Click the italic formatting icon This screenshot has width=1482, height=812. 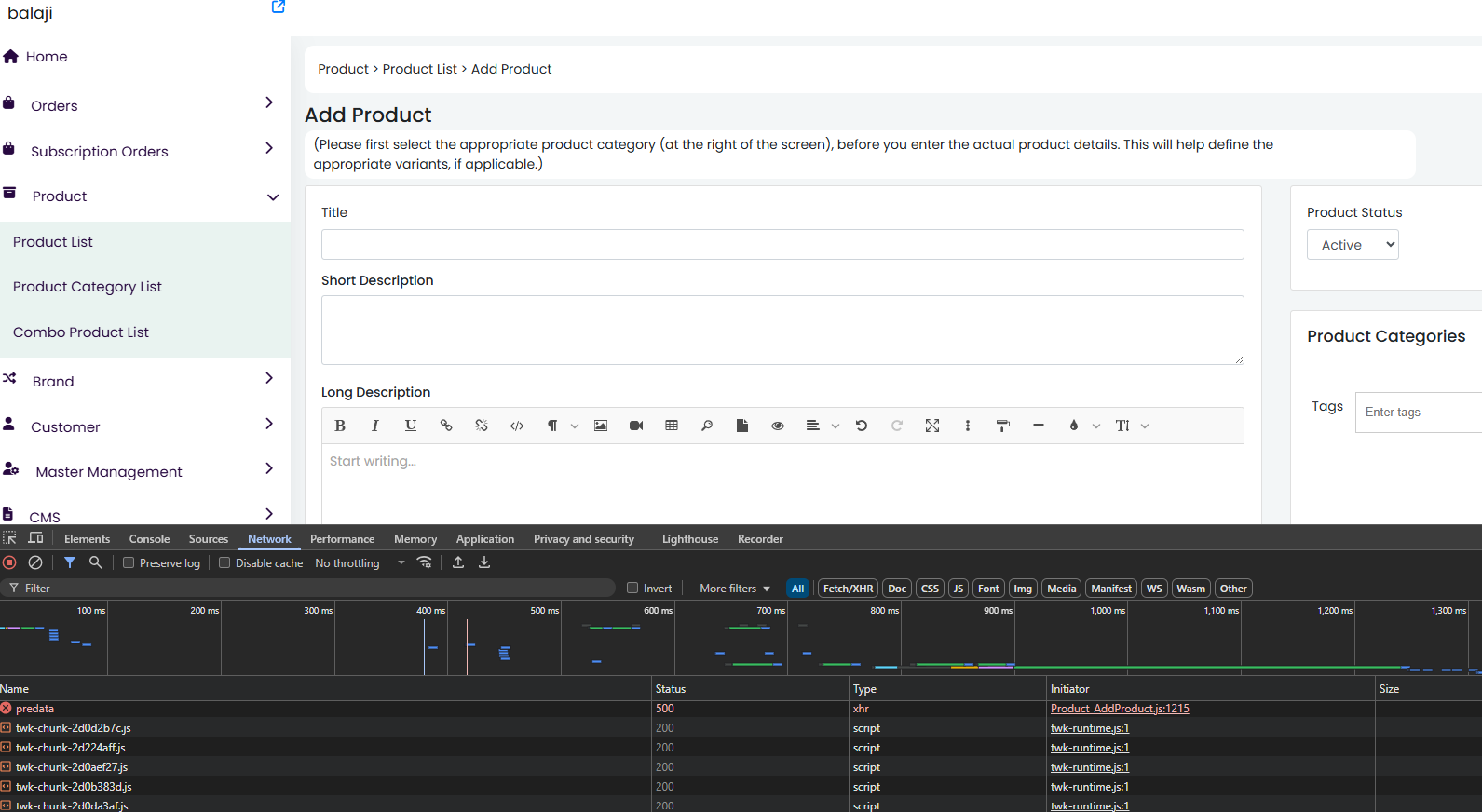pos(375,426)
